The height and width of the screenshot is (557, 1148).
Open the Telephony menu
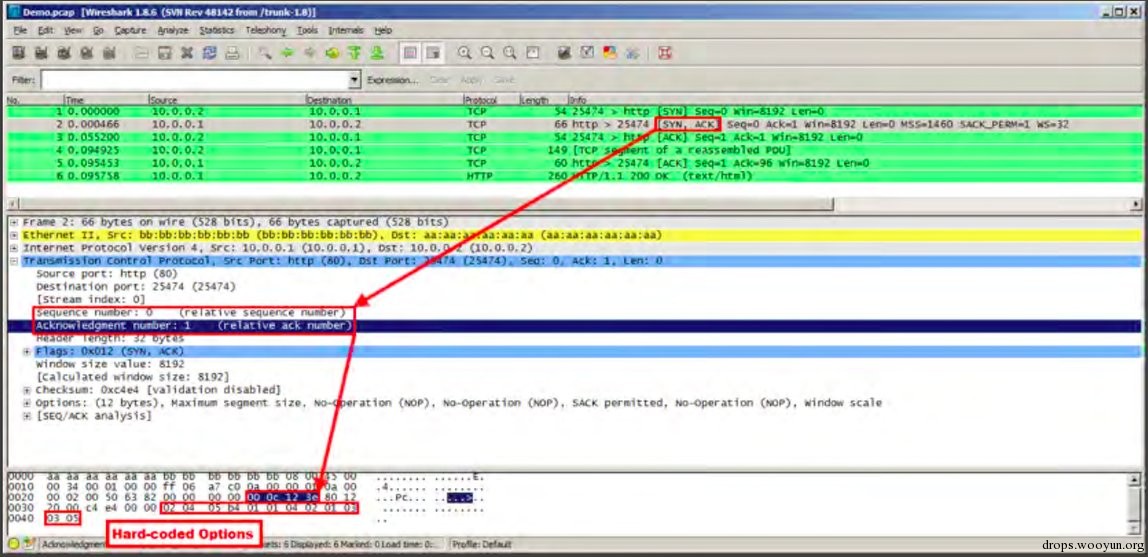pos(266,30)
